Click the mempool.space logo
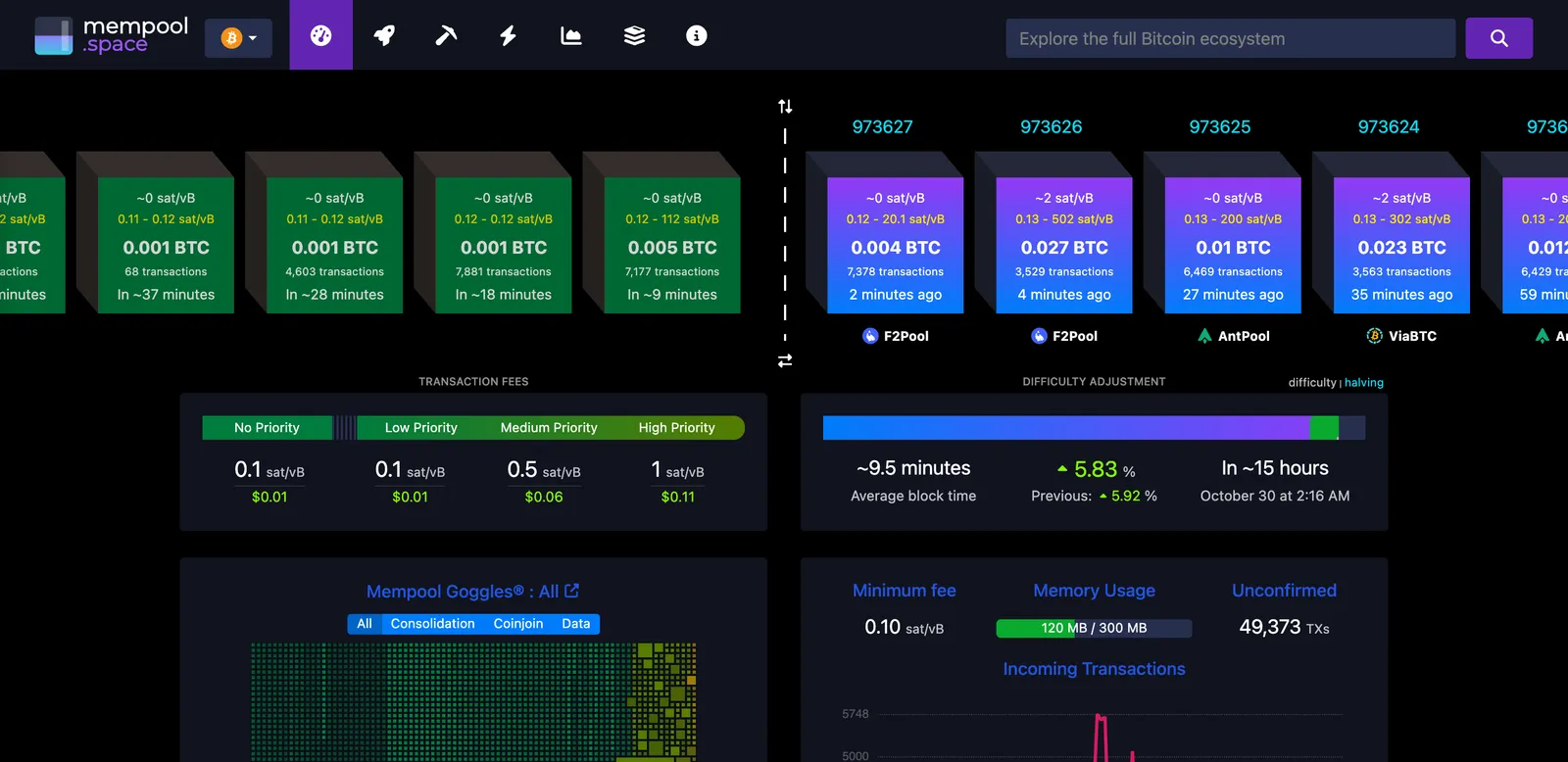Screen dimensions: 1568x762 [111, 35]
